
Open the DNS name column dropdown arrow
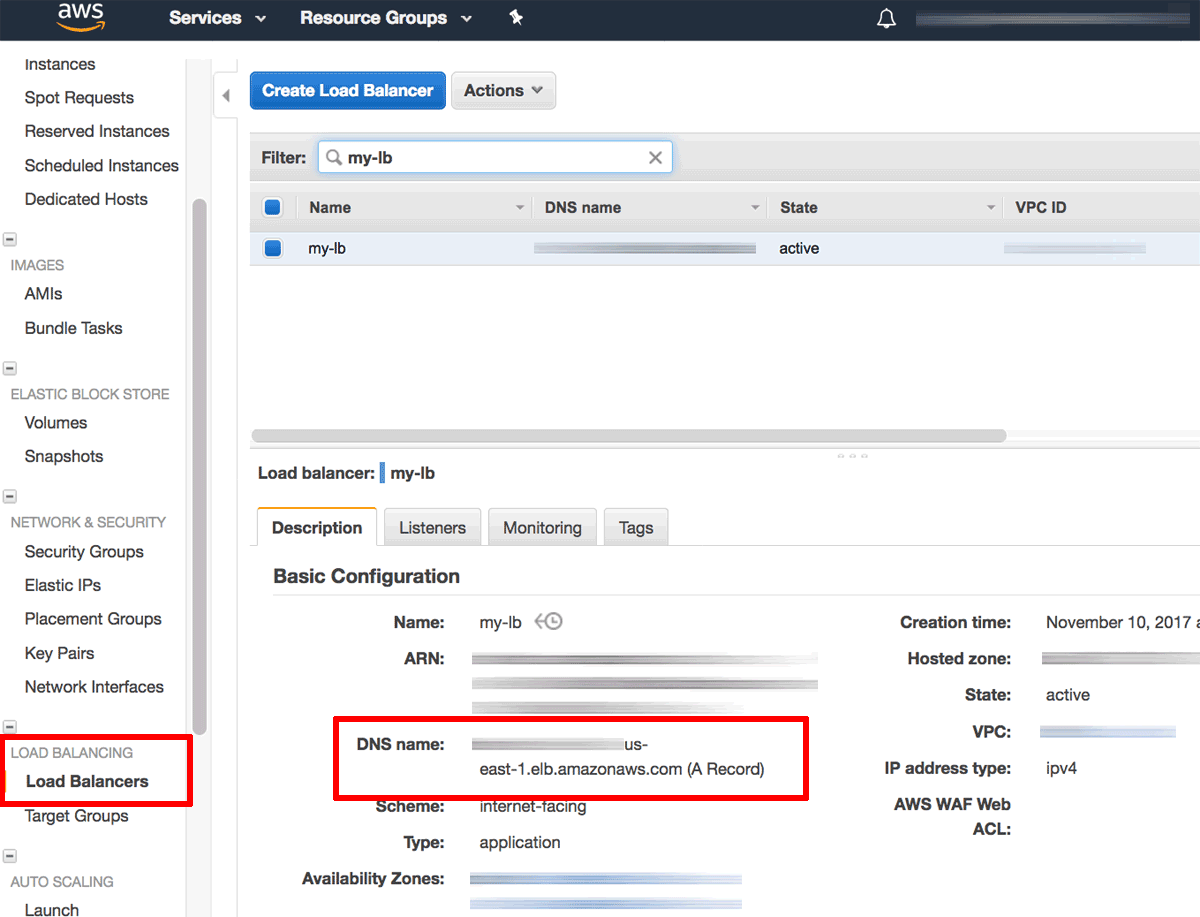click(x=755, y=208)
